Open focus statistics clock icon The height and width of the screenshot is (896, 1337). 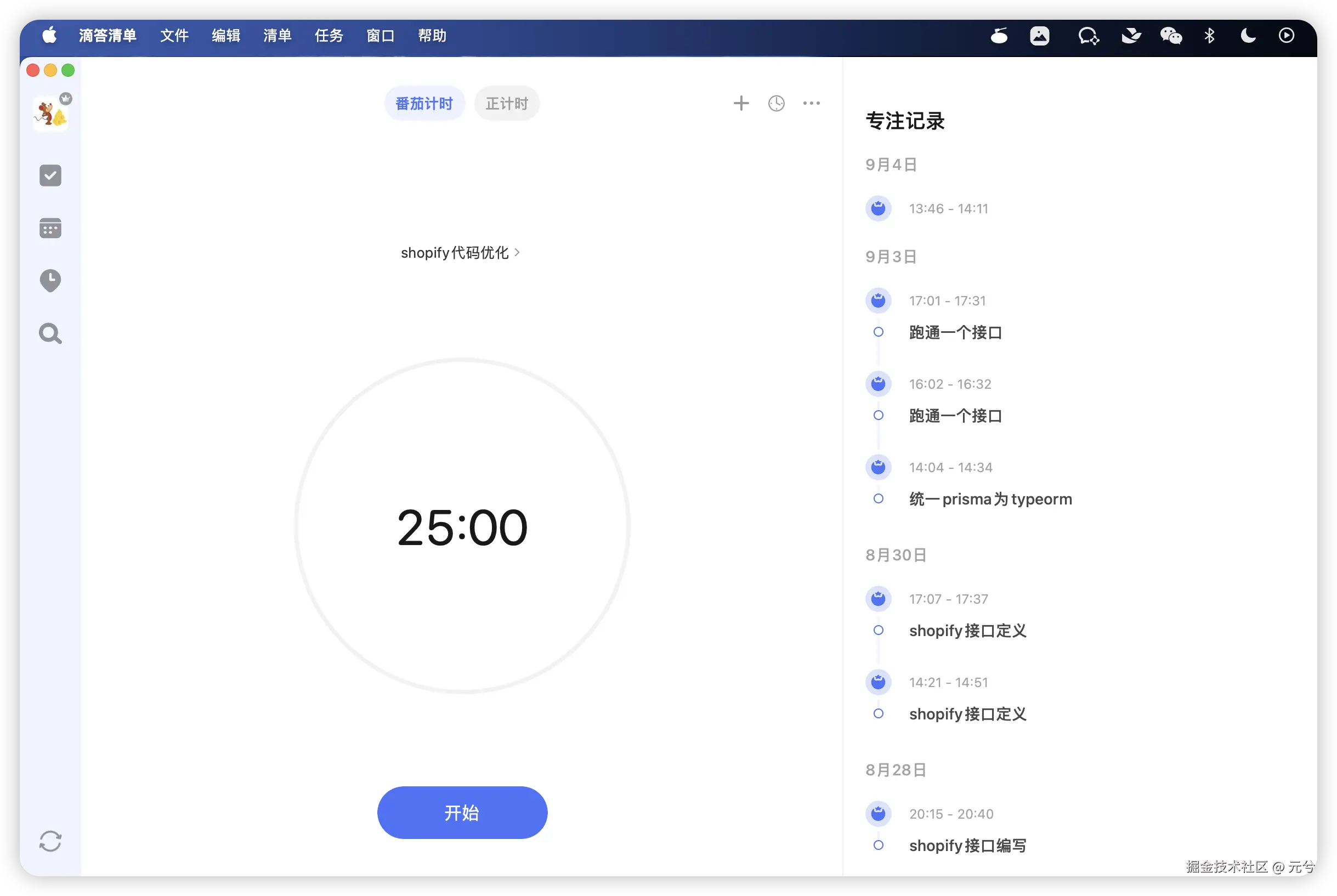click(776, 104)
